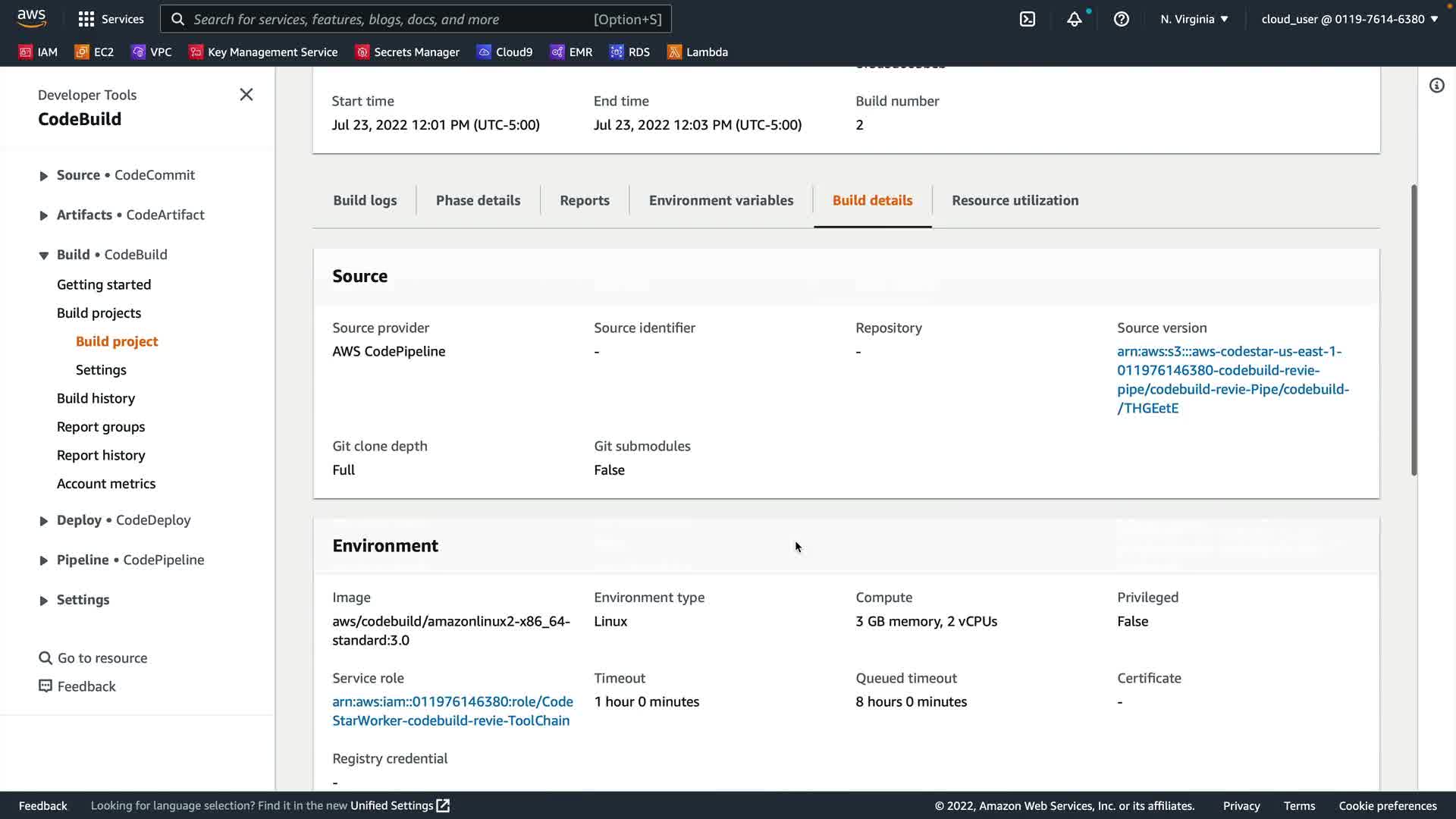The image size is (1456, 819).
Task: Switch to the Phase details tab
Action: (x=478, y=200)
